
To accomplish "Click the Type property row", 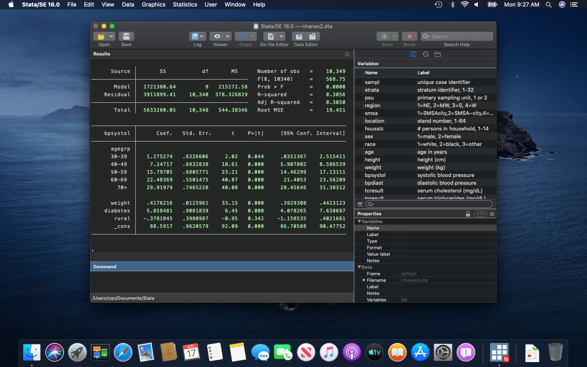I will pos(426,241).
